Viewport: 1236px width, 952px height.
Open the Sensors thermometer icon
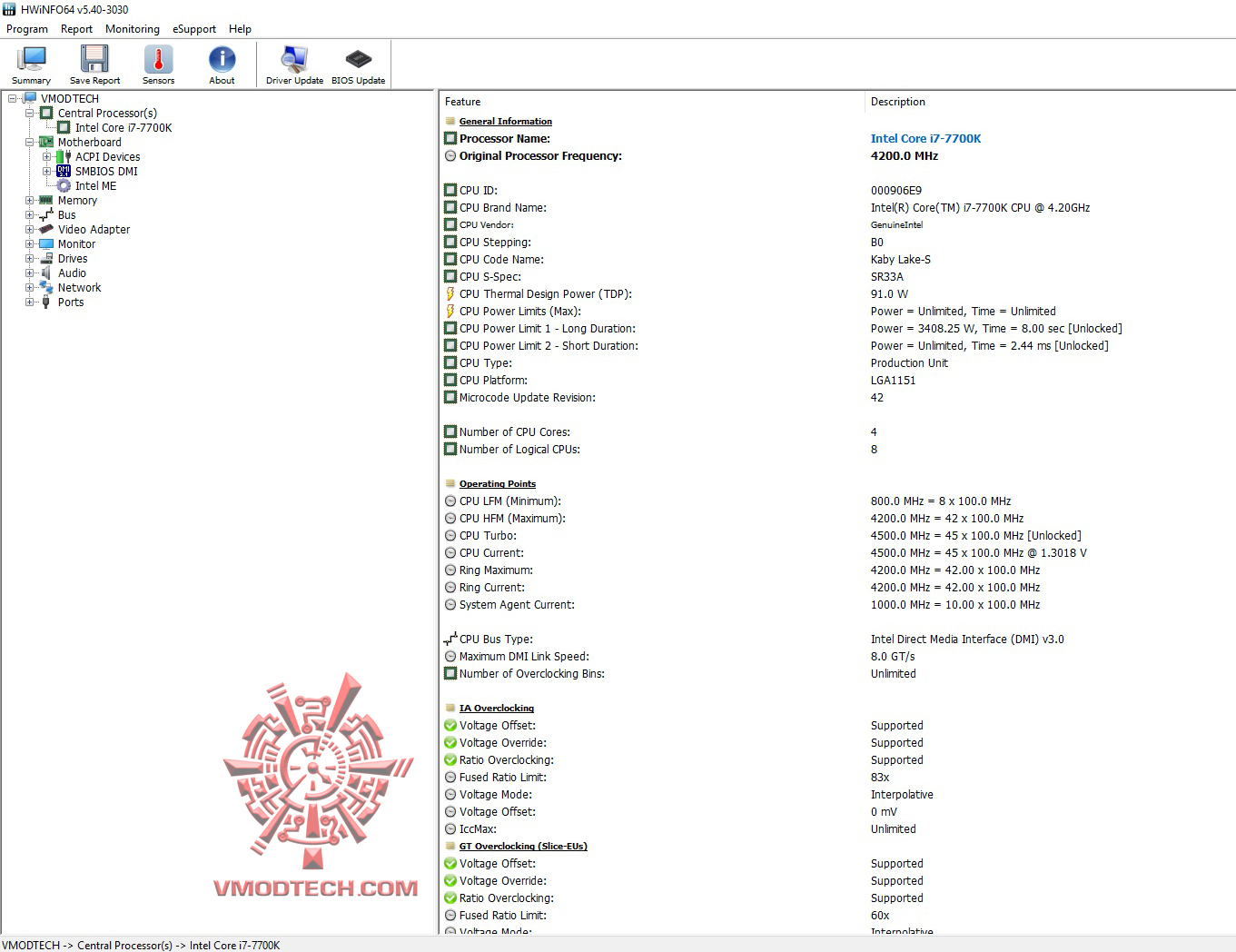[158, 59]
